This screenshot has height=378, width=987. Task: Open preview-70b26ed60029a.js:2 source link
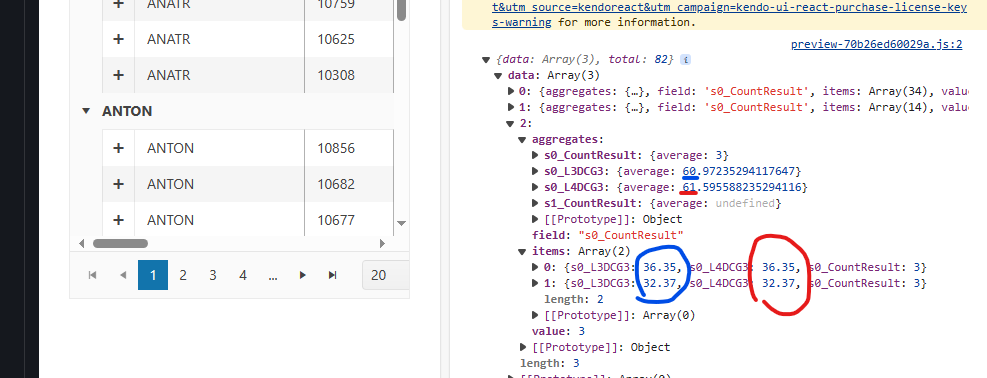coord(876,44)
